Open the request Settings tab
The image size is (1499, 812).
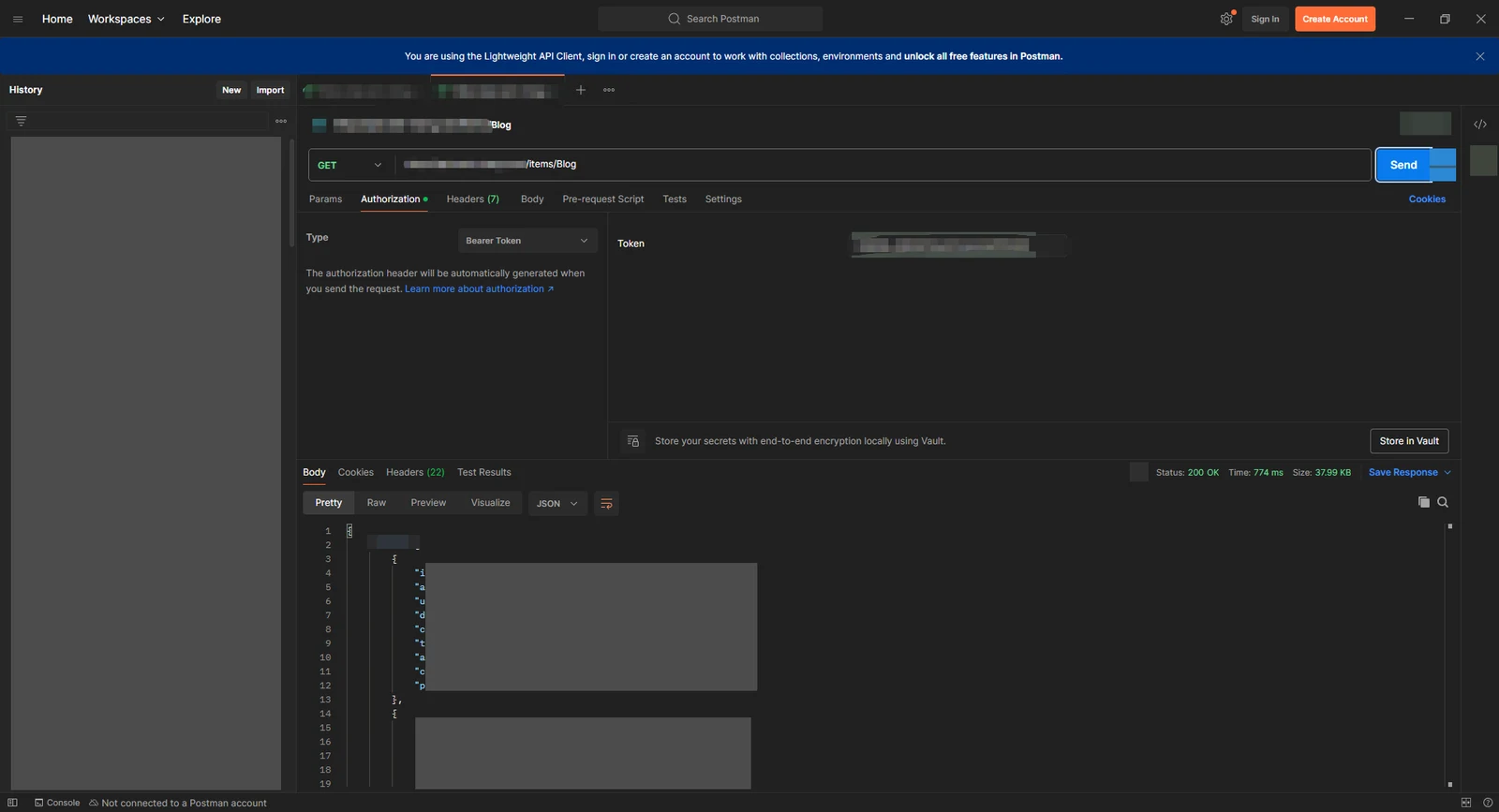(723, 199)
